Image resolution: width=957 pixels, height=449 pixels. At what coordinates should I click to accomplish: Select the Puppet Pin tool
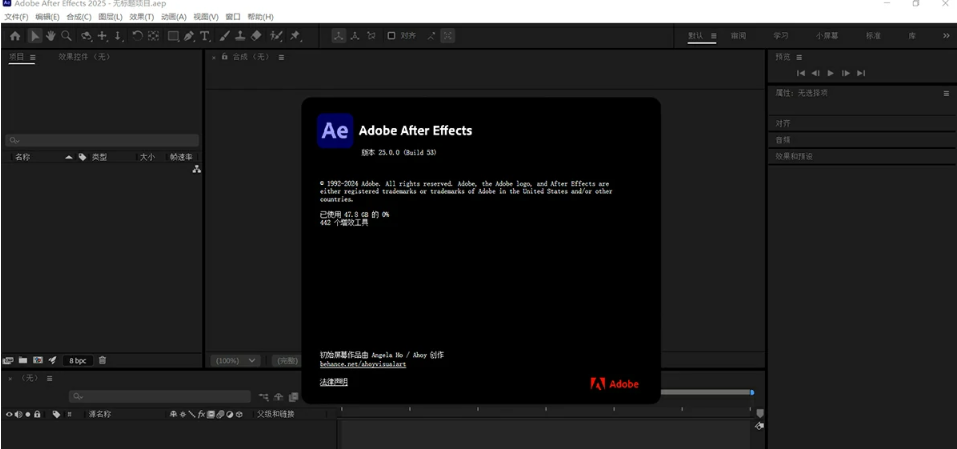click(295, 36)
